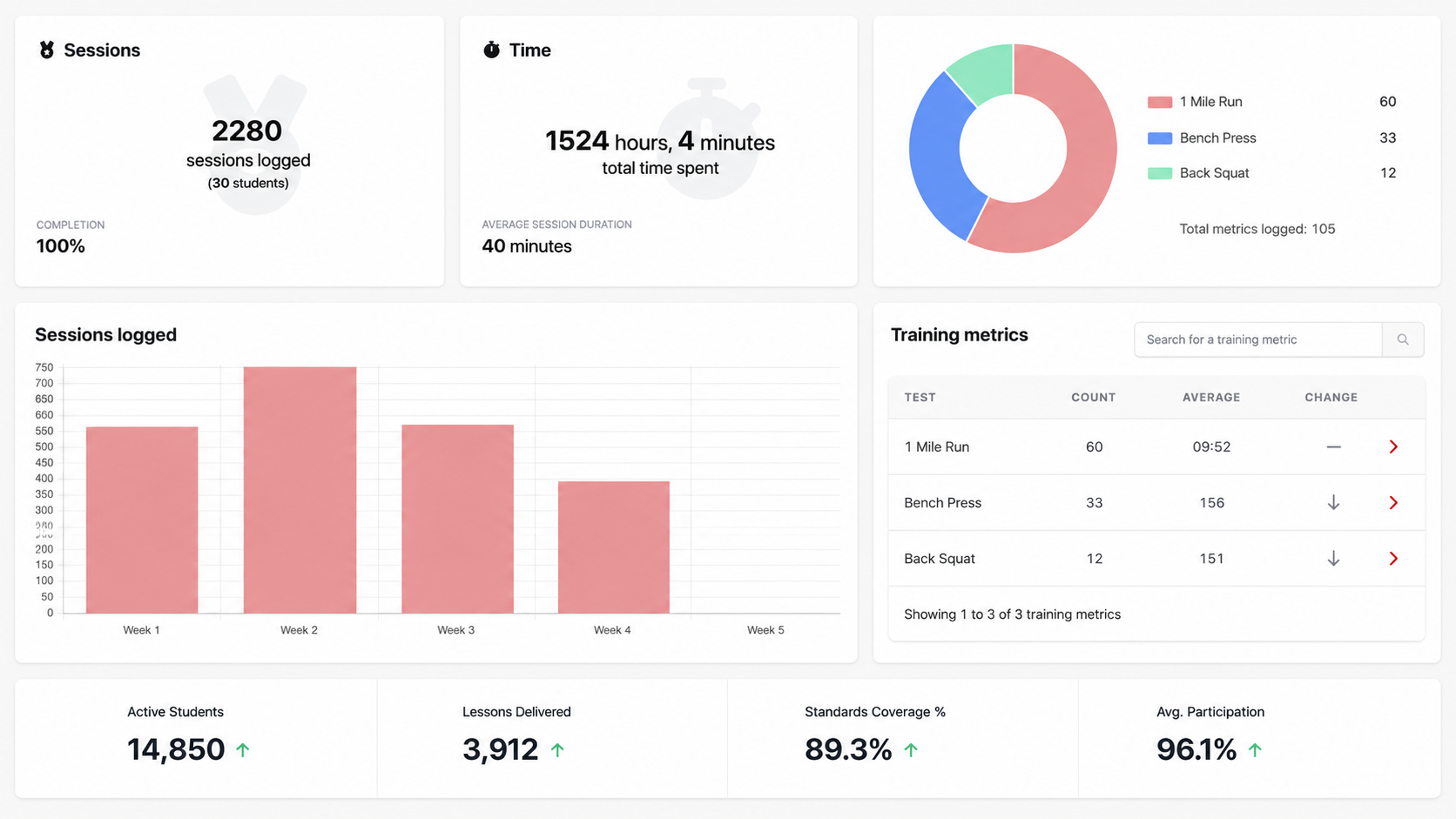Focus the training metric search field
The height and width of the screenshot is (819, 1456).
pyautogui.click(x=1258, y=339)
